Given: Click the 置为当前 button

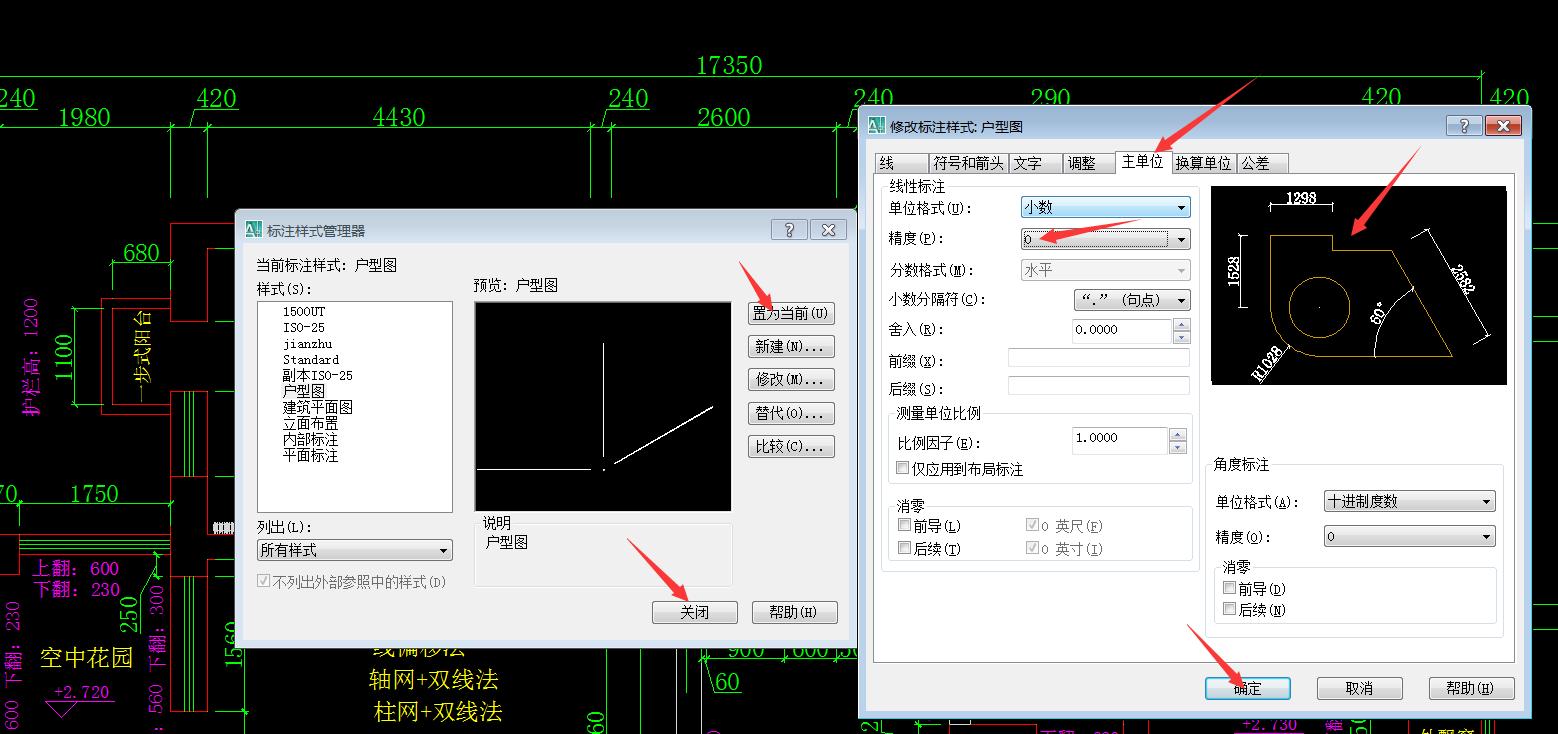Looking at the screenshot, I should [791, 313].
